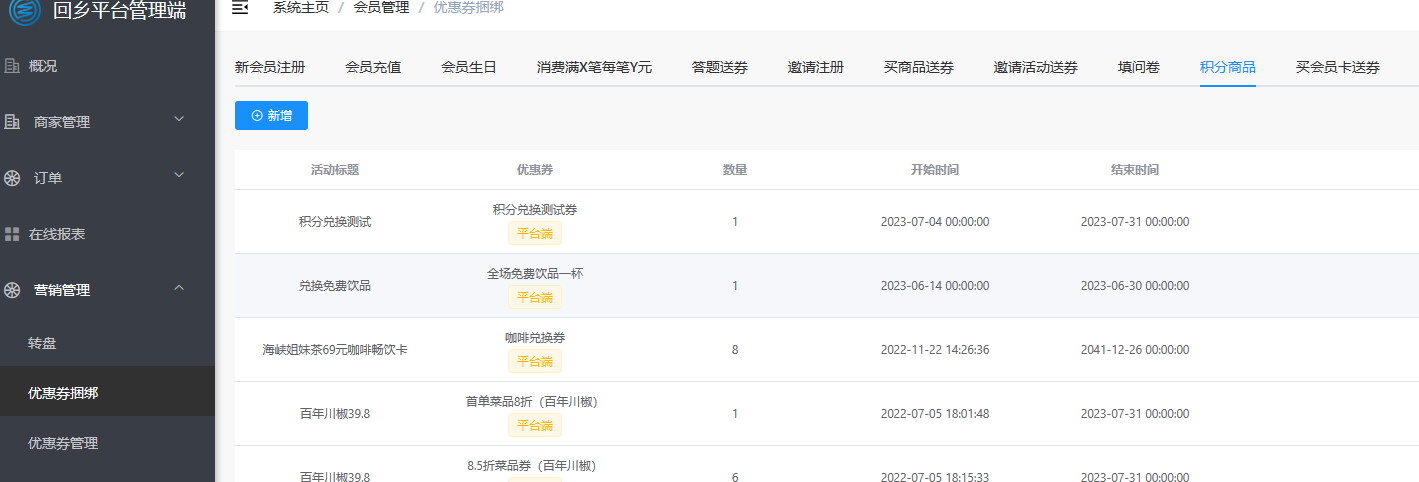Open 转盘 in the sidebar menu
The width and height of the screenshot is (1419, 482).
pos(42,343)
